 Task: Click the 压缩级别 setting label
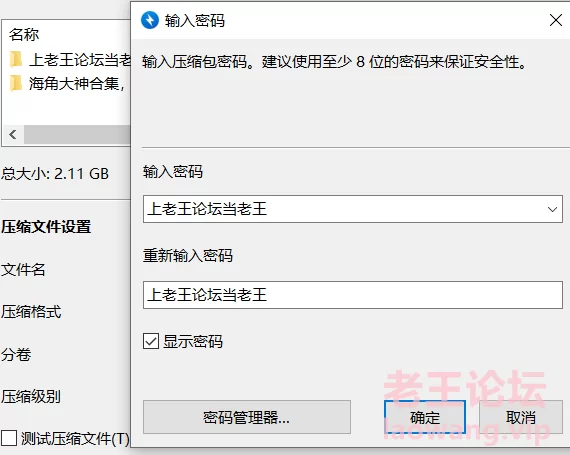click(31, 396)
